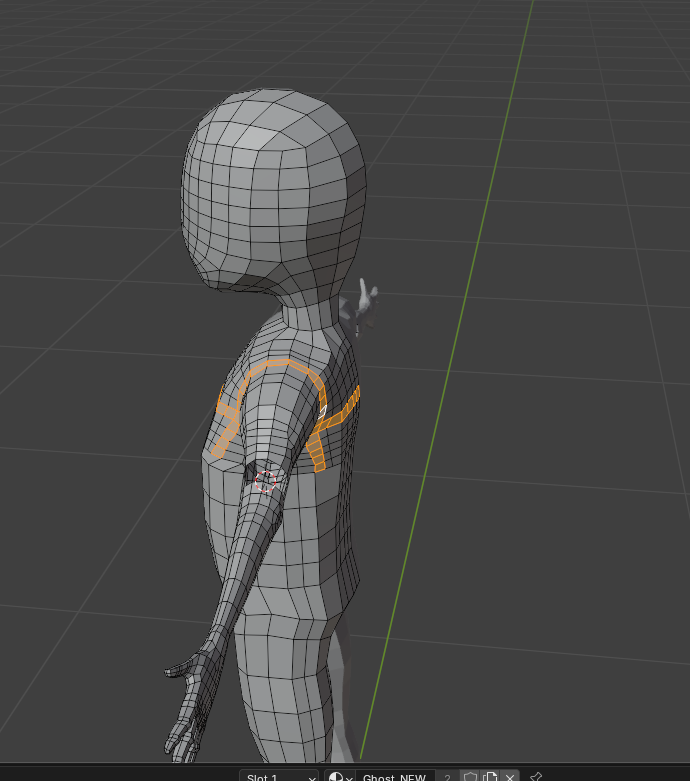Duplicate material with the new material icon
This screenshot has height=781, width=690.
490,776
